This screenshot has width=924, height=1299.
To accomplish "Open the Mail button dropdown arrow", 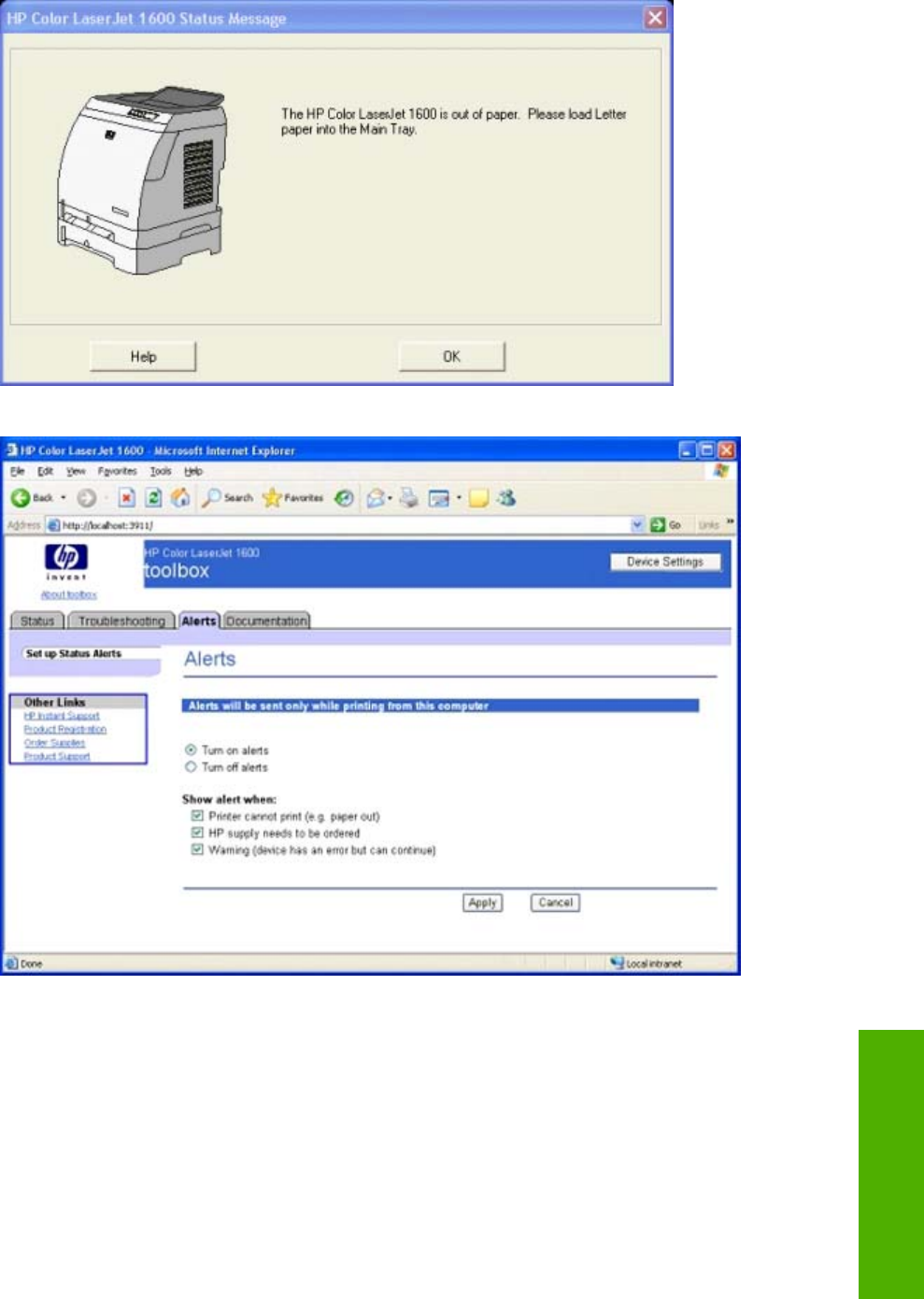I will point(390,498).
